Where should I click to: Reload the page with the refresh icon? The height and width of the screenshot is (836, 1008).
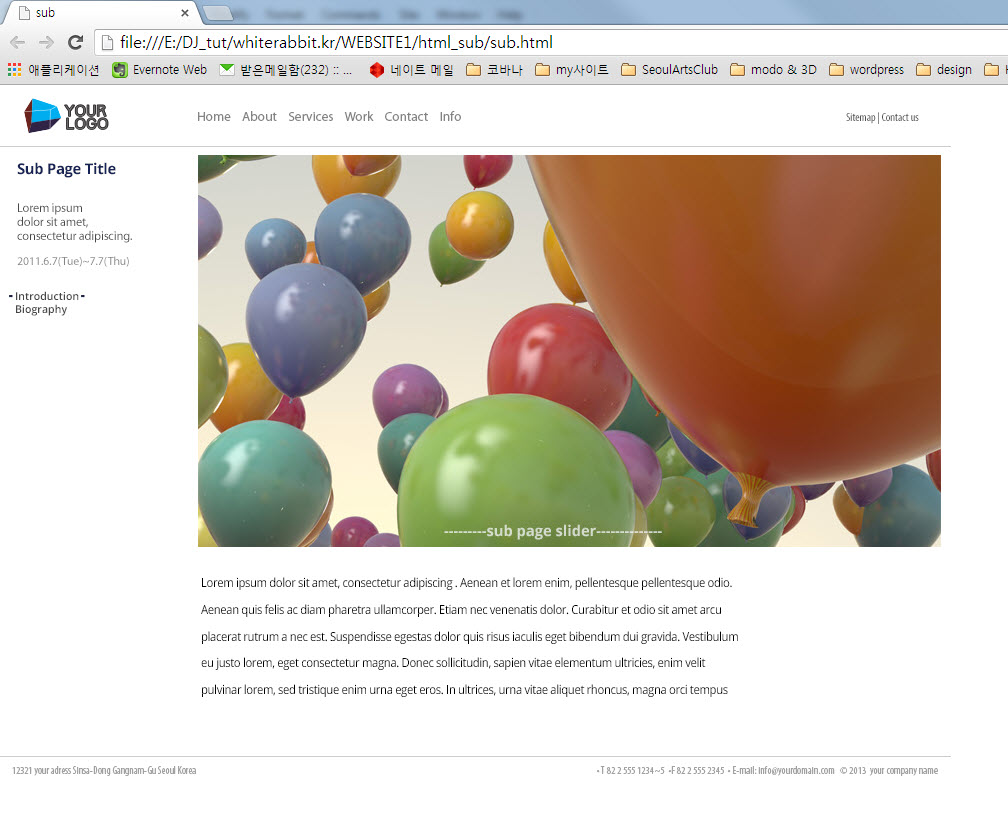tap(75, 42)
